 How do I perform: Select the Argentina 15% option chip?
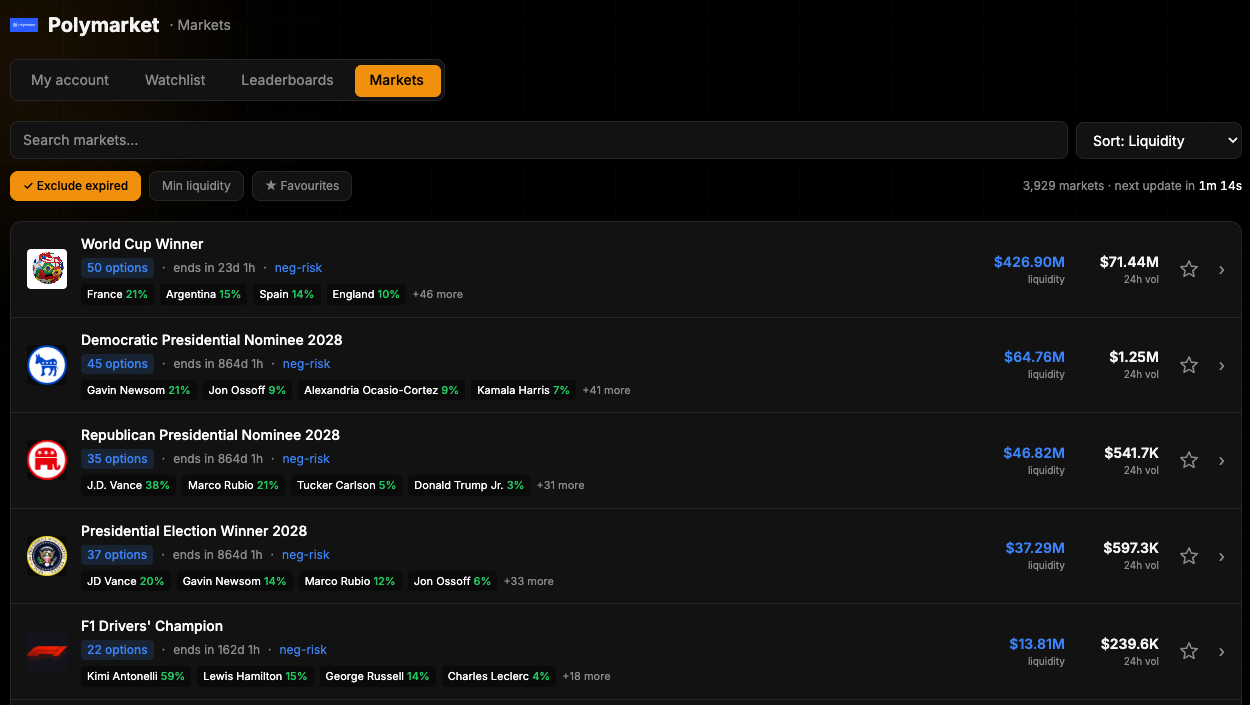[x=203, y=294]
